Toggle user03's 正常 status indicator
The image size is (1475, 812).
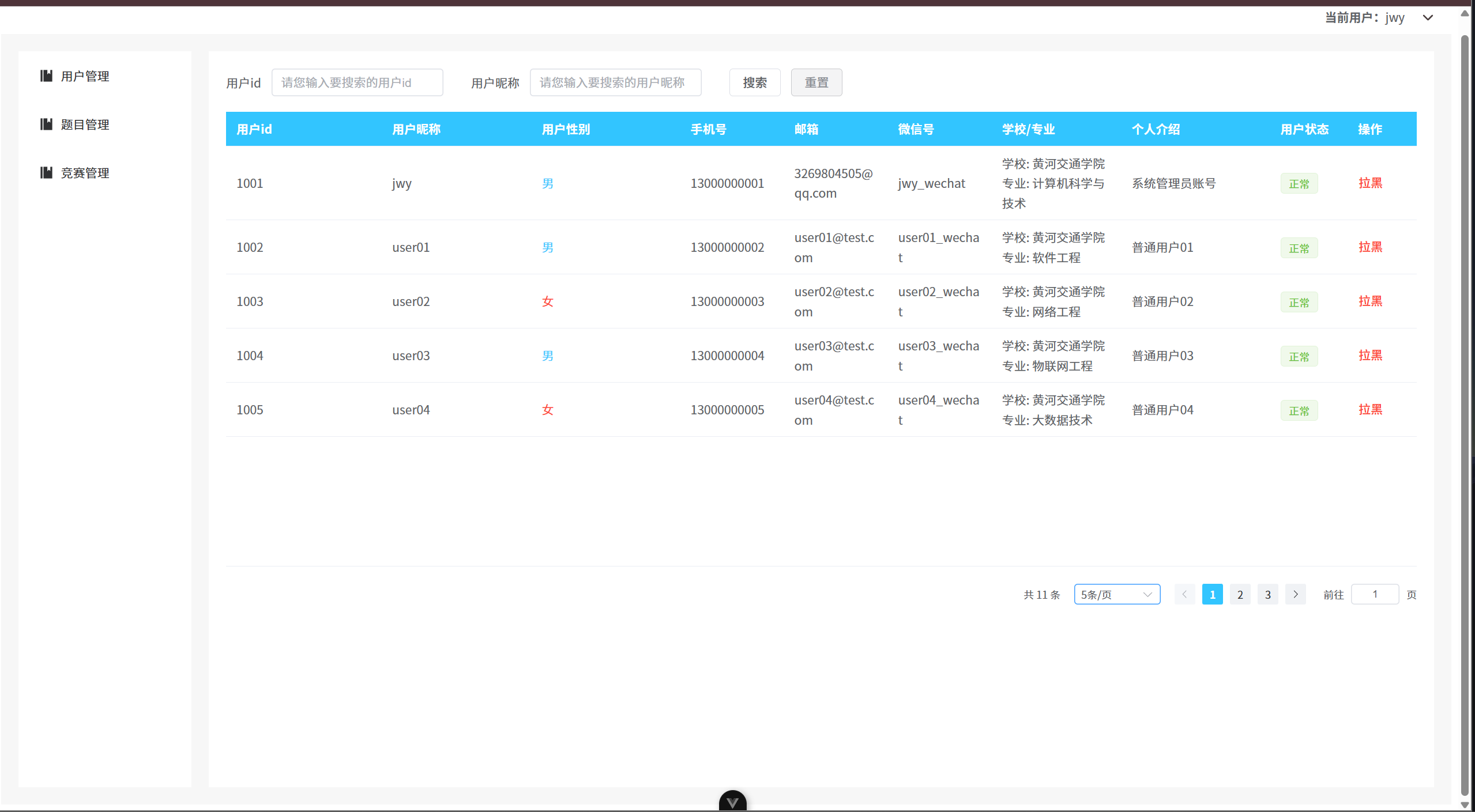tap(1299, 356)
